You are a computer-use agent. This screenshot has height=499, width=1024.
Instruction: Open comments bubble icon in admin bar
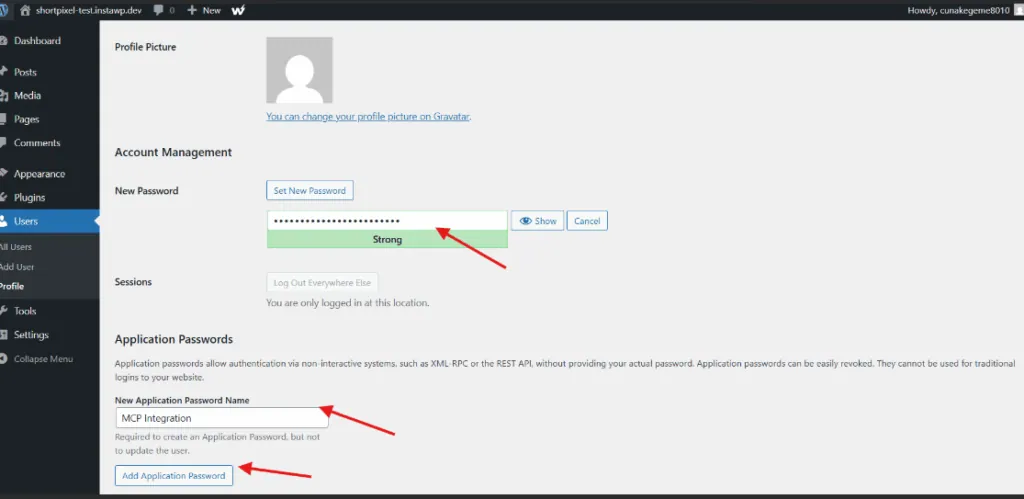[159, 10]
